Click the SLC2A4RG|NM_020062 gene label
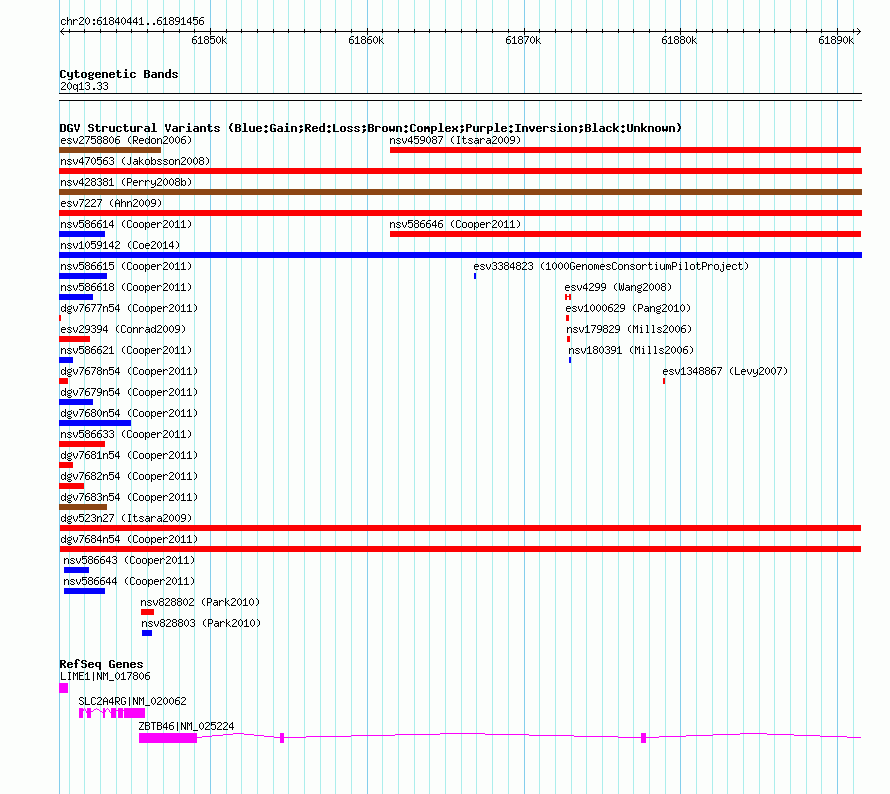This screenshot has width=890, height=794. coord(132,701)
